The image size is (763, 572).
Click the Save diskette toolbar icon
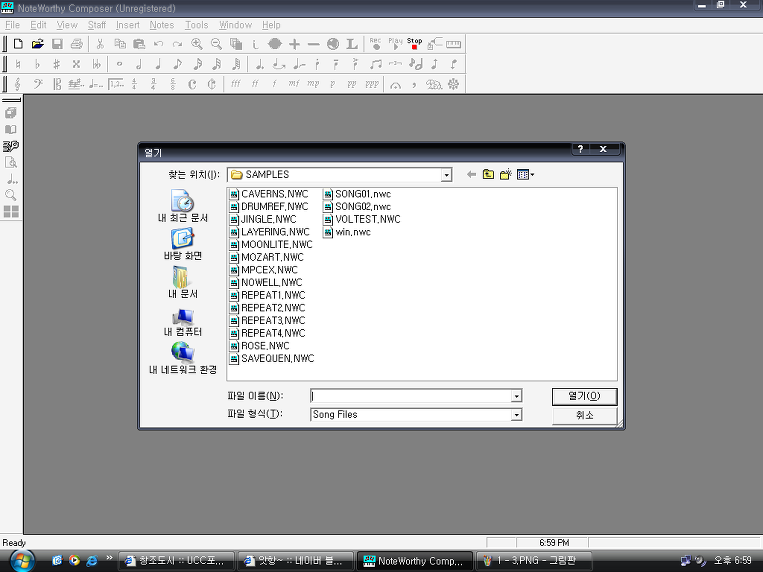(x=57, y=44)
